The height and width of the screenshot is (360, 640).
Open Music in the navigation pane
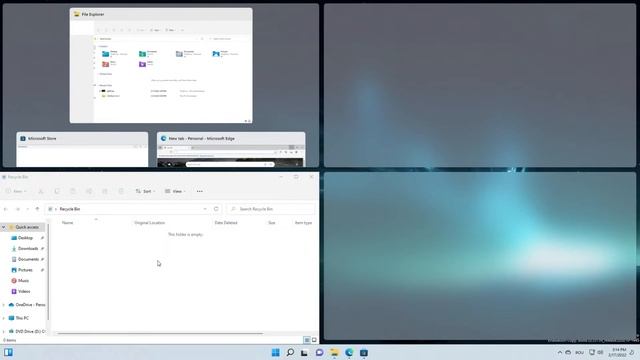[23, 281]
